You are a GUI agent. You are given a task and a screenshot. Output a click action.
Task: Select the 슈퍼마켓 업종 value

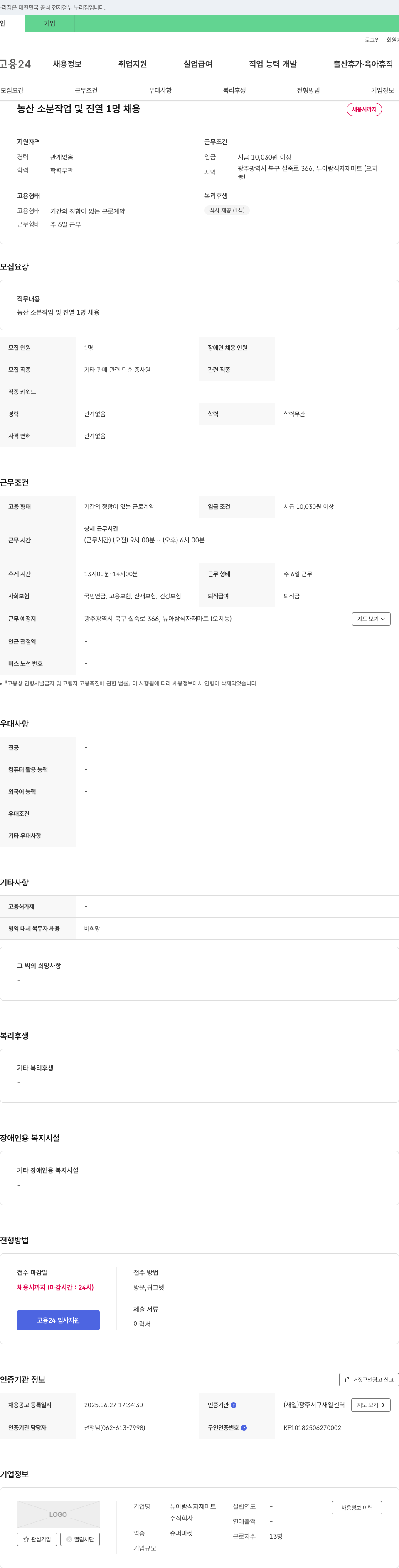pyautogui.click(x=181, y=1533)
